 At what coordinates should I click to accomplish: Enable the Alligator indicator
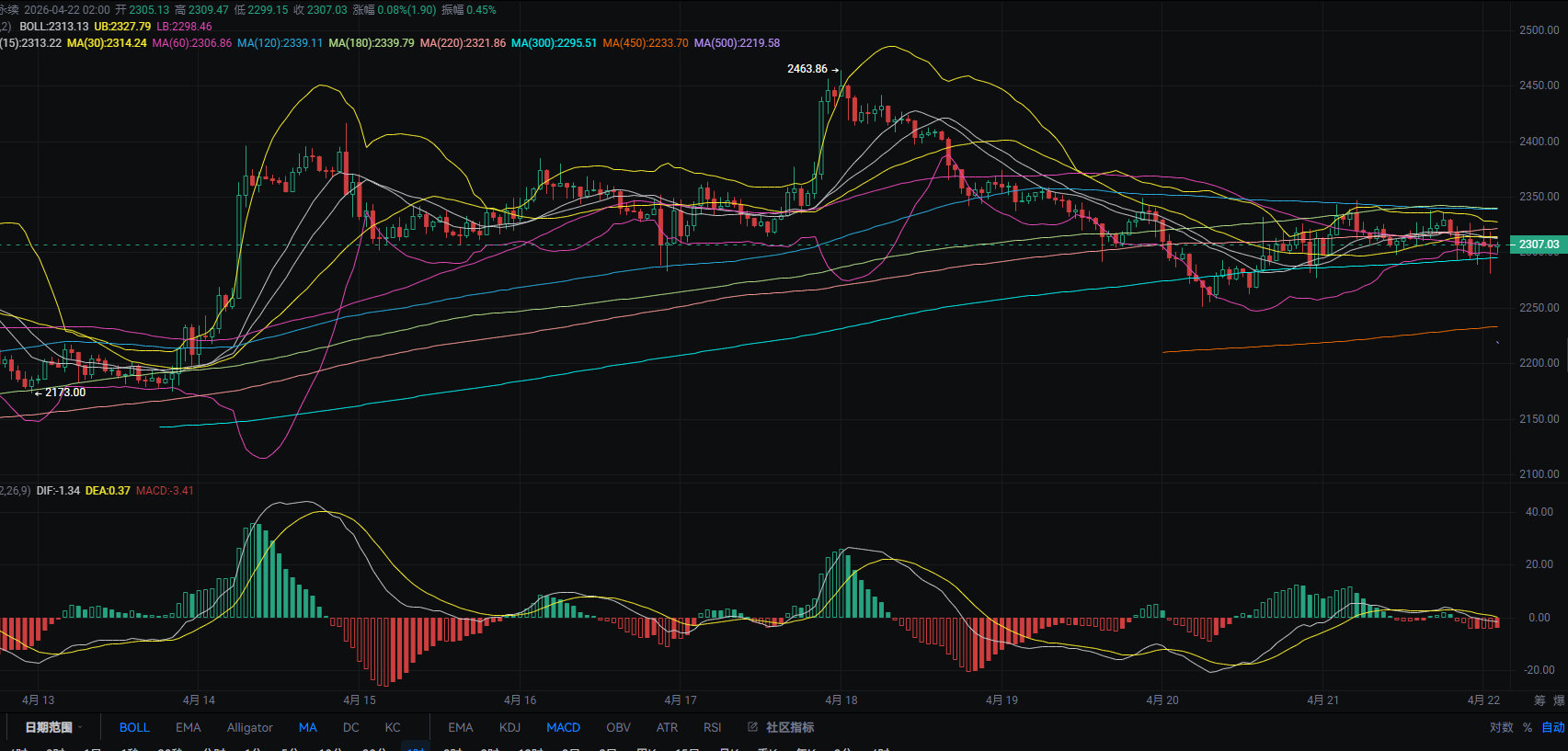pos(249,727)
